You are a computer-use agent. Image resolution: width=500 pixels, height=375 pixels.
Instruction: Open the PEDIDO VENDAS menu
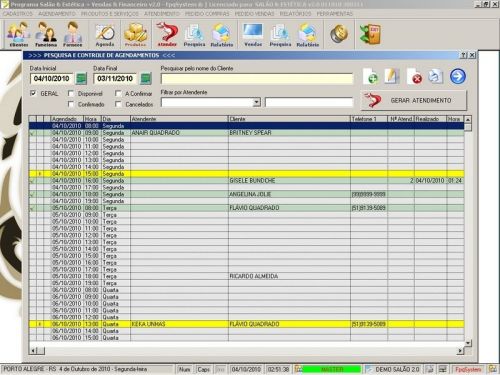254,14
